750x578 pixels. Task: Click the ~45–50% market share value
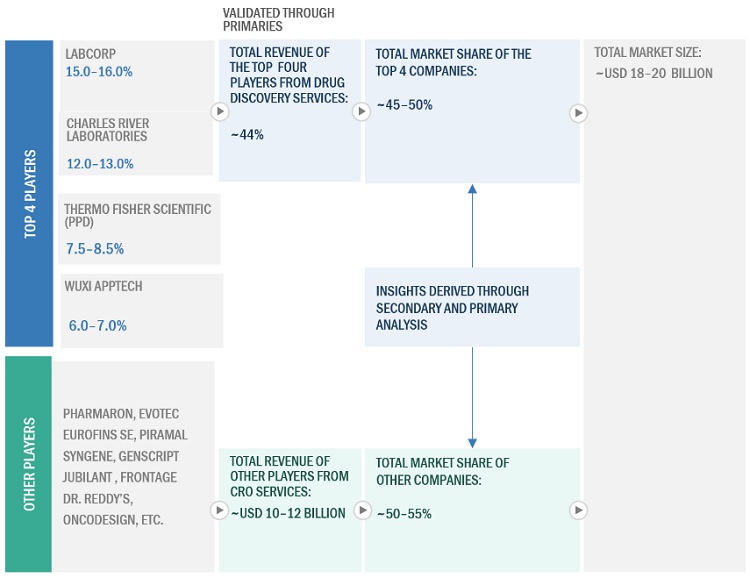[x=404, y=104]
